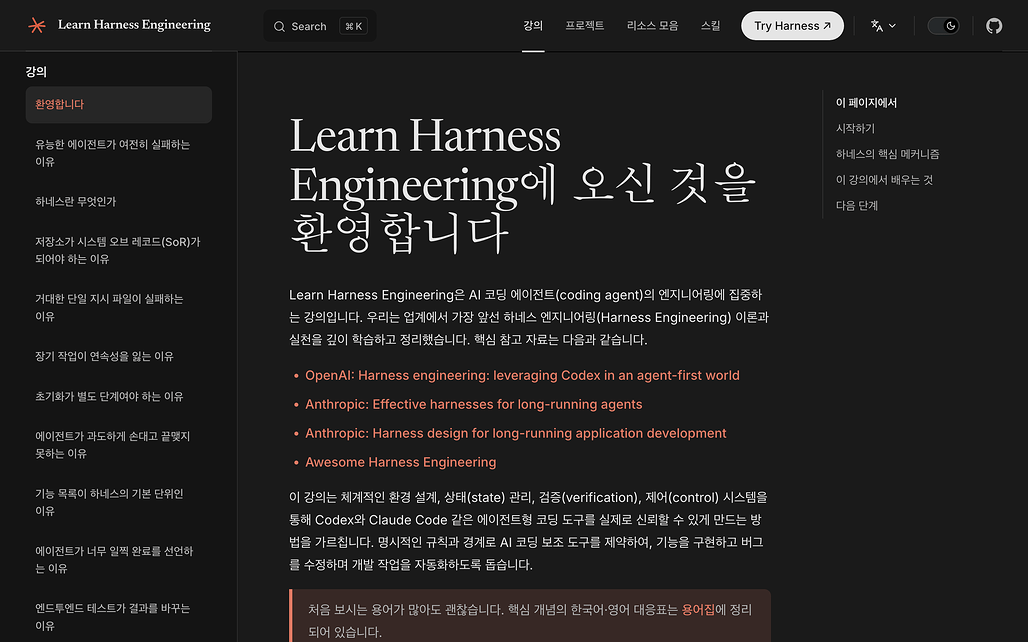This screenshot has width=1028, height=642.
Task: Jump to 하네스의 핵심 메커니즘 section
Action: coord(887,154)
